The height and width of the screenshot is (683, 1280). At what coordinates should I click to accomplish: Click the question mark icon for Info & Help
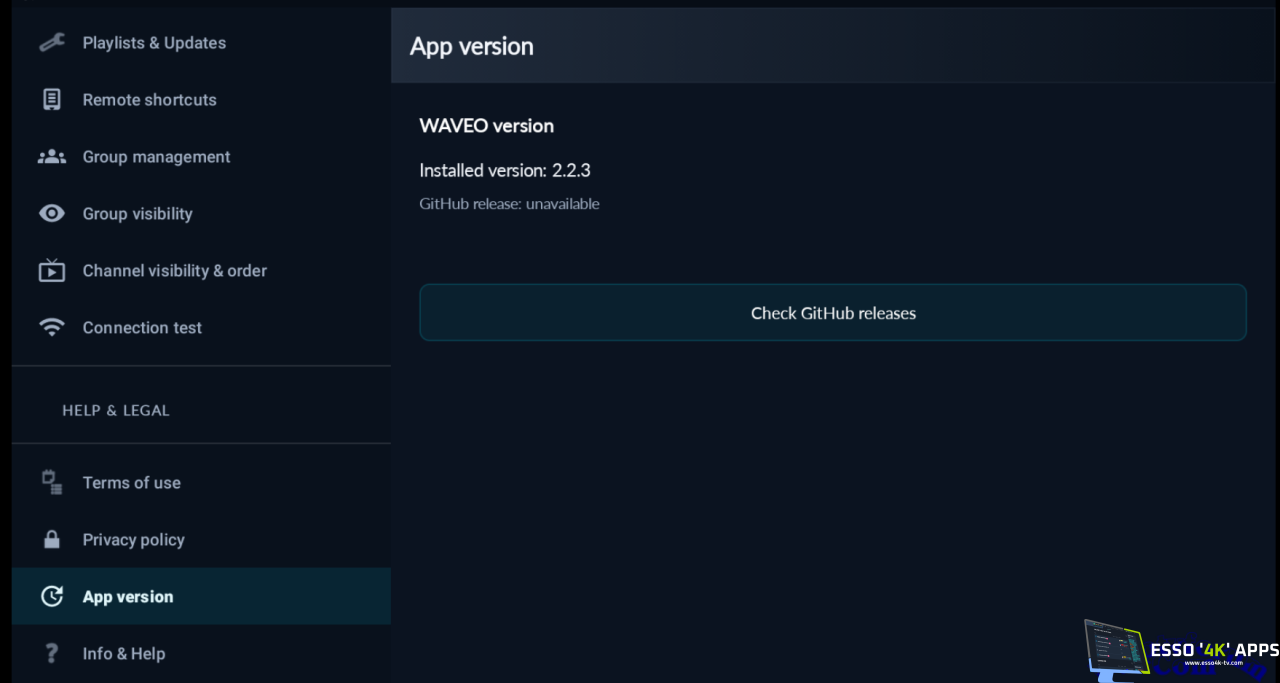(52, 653)
